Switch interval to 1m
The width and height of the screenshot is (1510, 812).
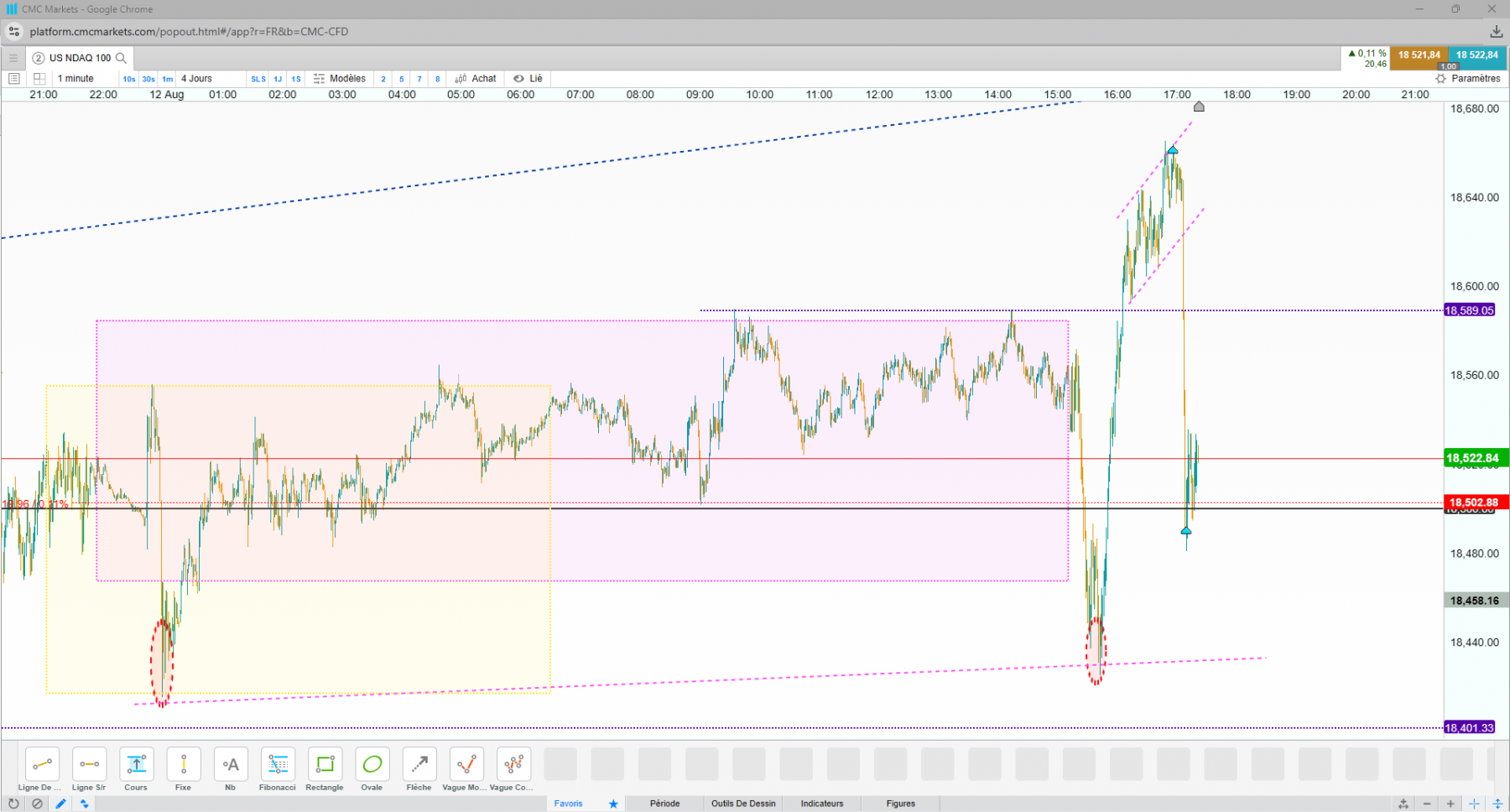pyautogui.click(x=168, y=79)
